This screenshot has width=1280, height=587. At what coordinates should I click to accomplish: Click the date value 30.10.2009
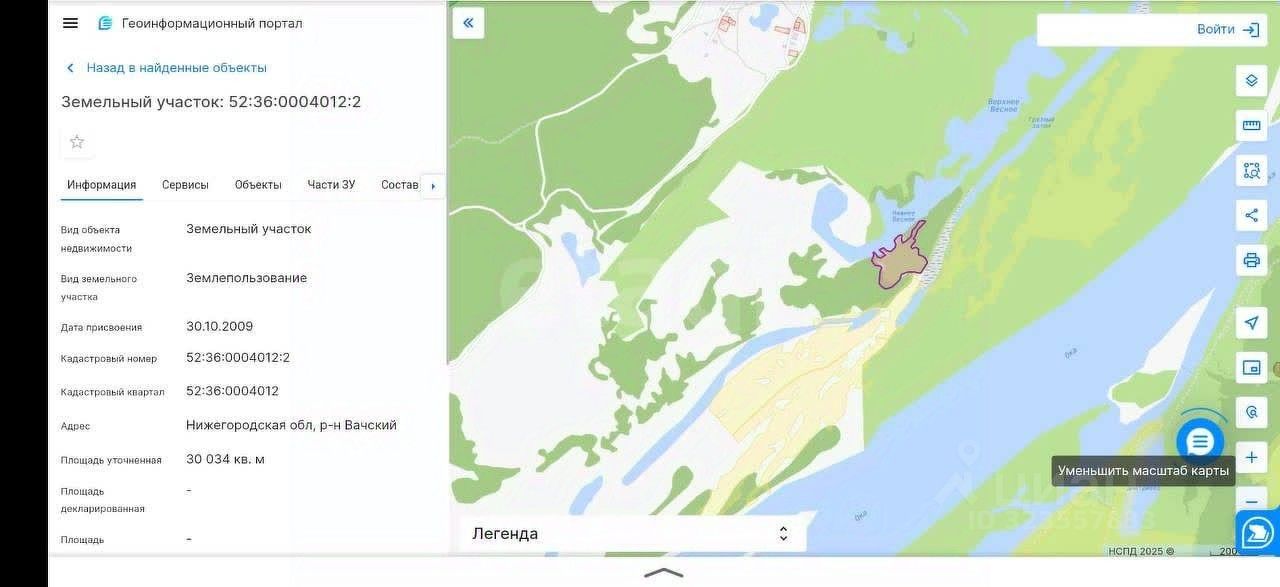(x=220, y=326)
